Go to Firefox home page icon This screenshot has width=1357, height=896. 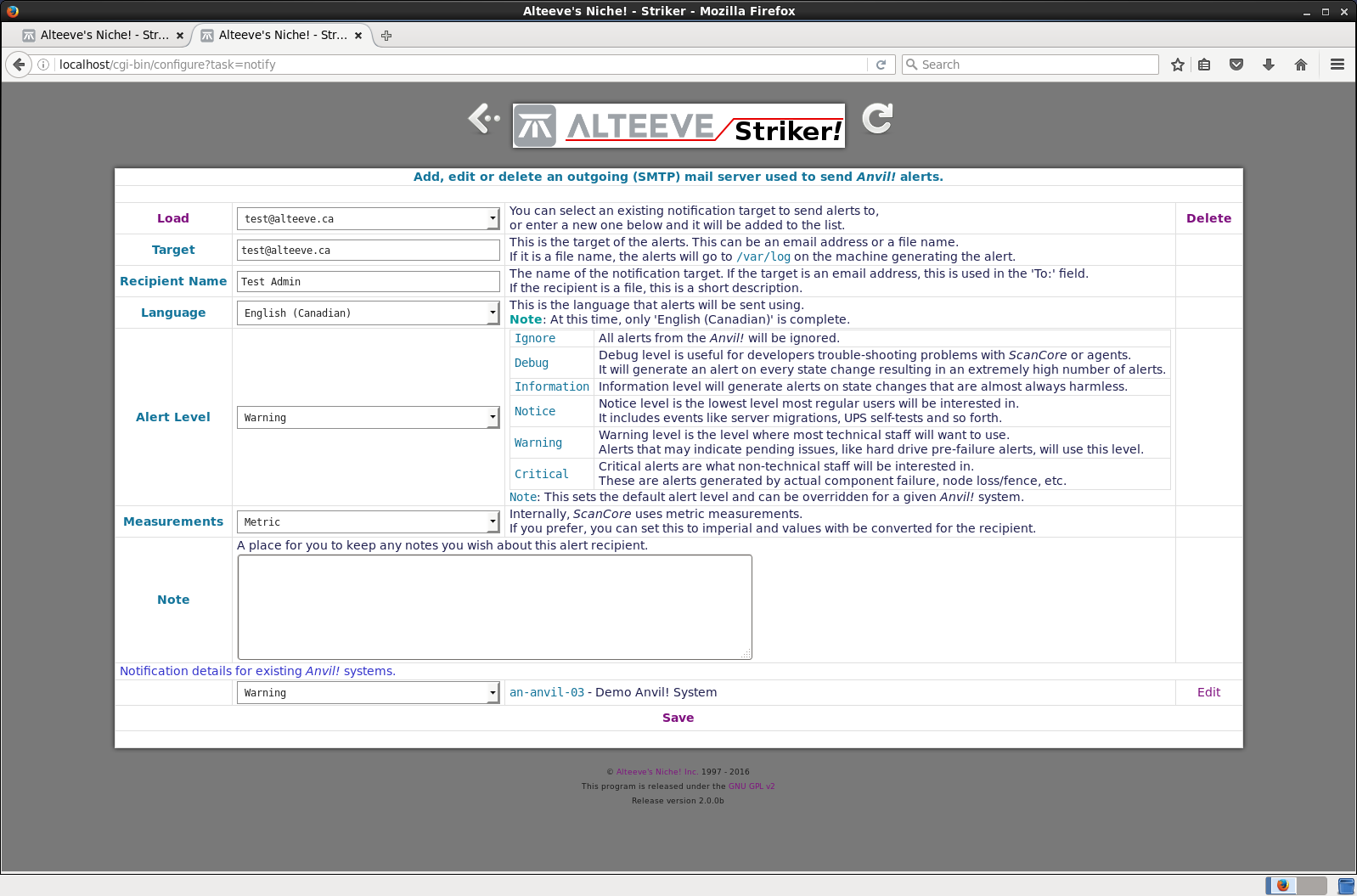1301,65
